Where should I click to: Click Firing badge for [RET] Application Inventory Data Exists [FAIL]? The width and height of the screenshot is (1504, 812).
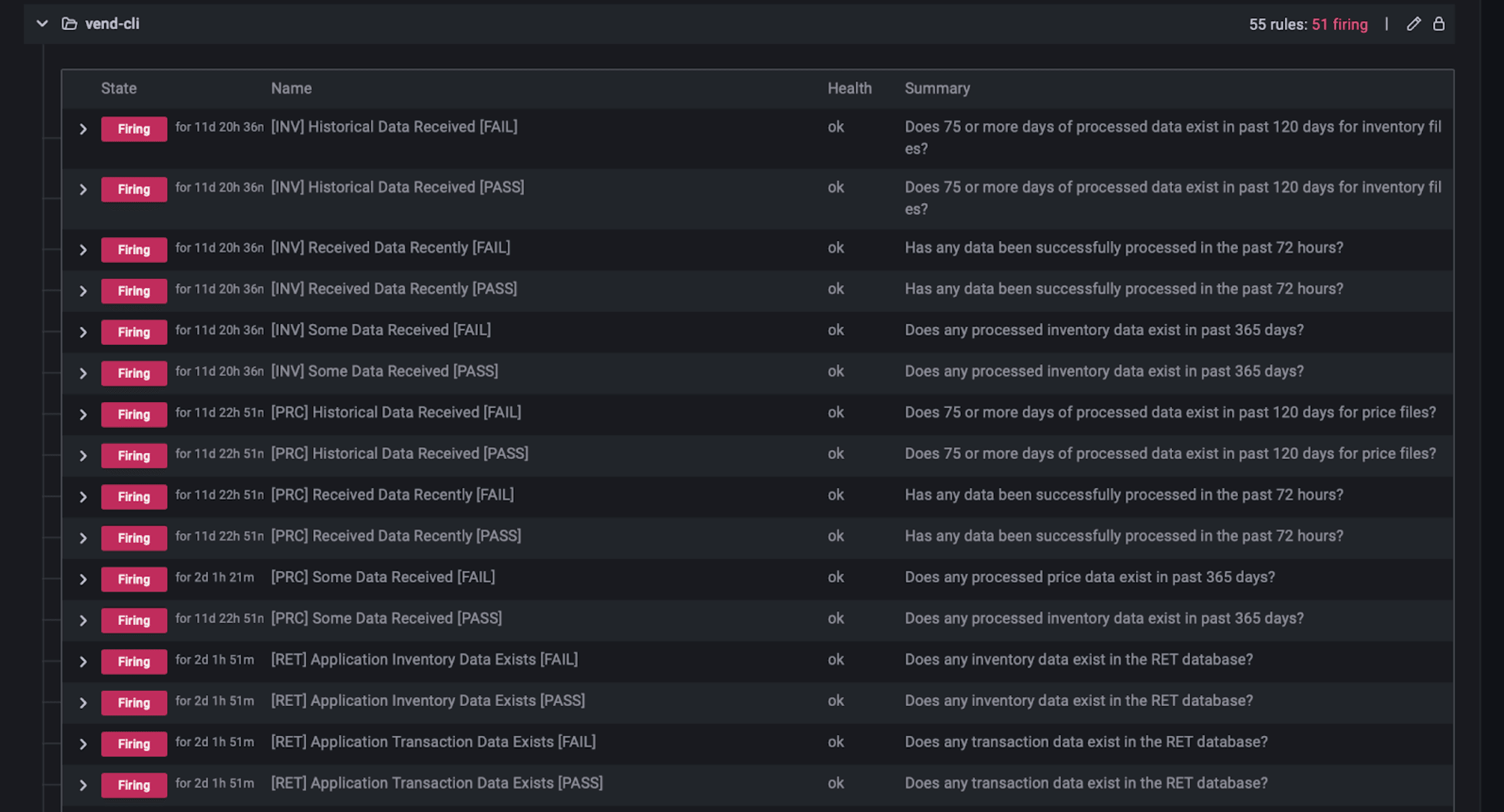point(134,662)
